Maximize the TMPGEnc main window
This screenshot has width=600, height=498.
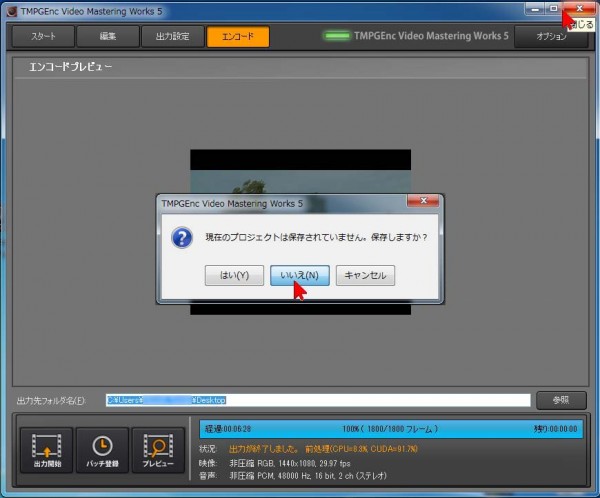click(x=552, y=8)
